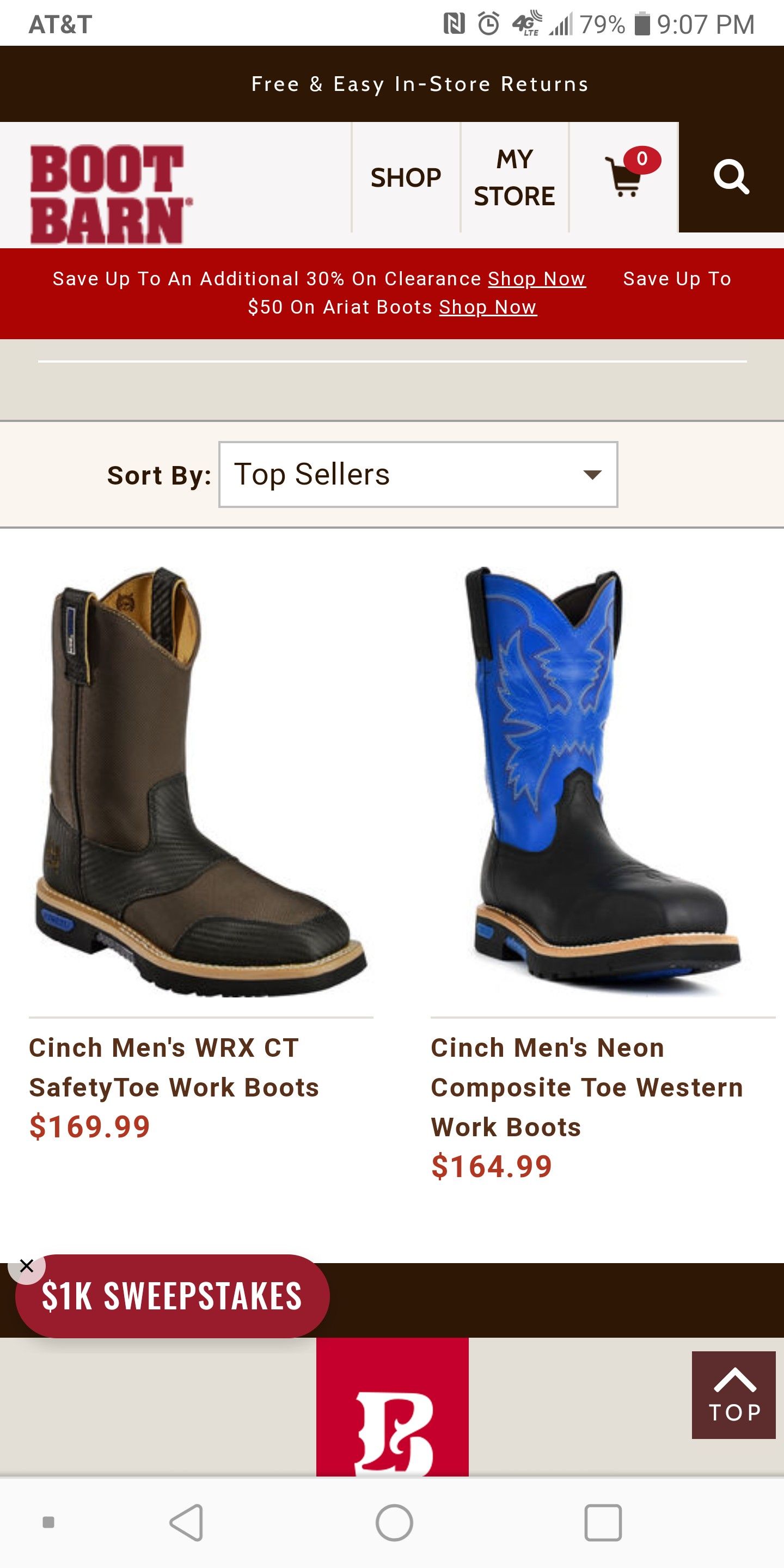Open Cinch Men's Neon Composite Toe title
Screen dimensions: 784x1568
click(x=587, y=1087)
